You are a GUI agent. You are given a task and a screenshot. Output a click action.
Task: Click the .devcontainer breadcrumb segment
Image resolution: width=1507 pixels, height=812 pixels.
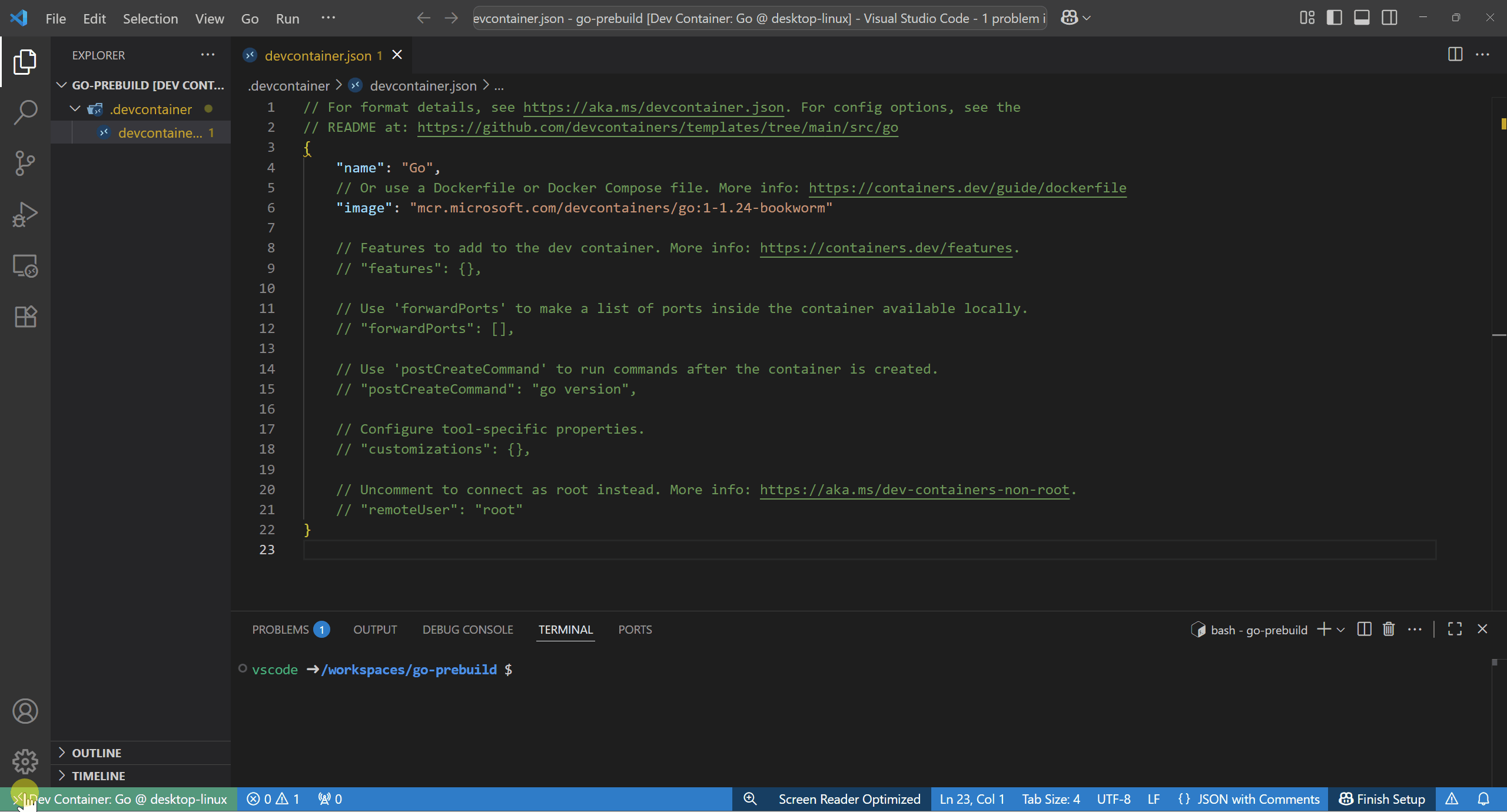tap(288, 86)
